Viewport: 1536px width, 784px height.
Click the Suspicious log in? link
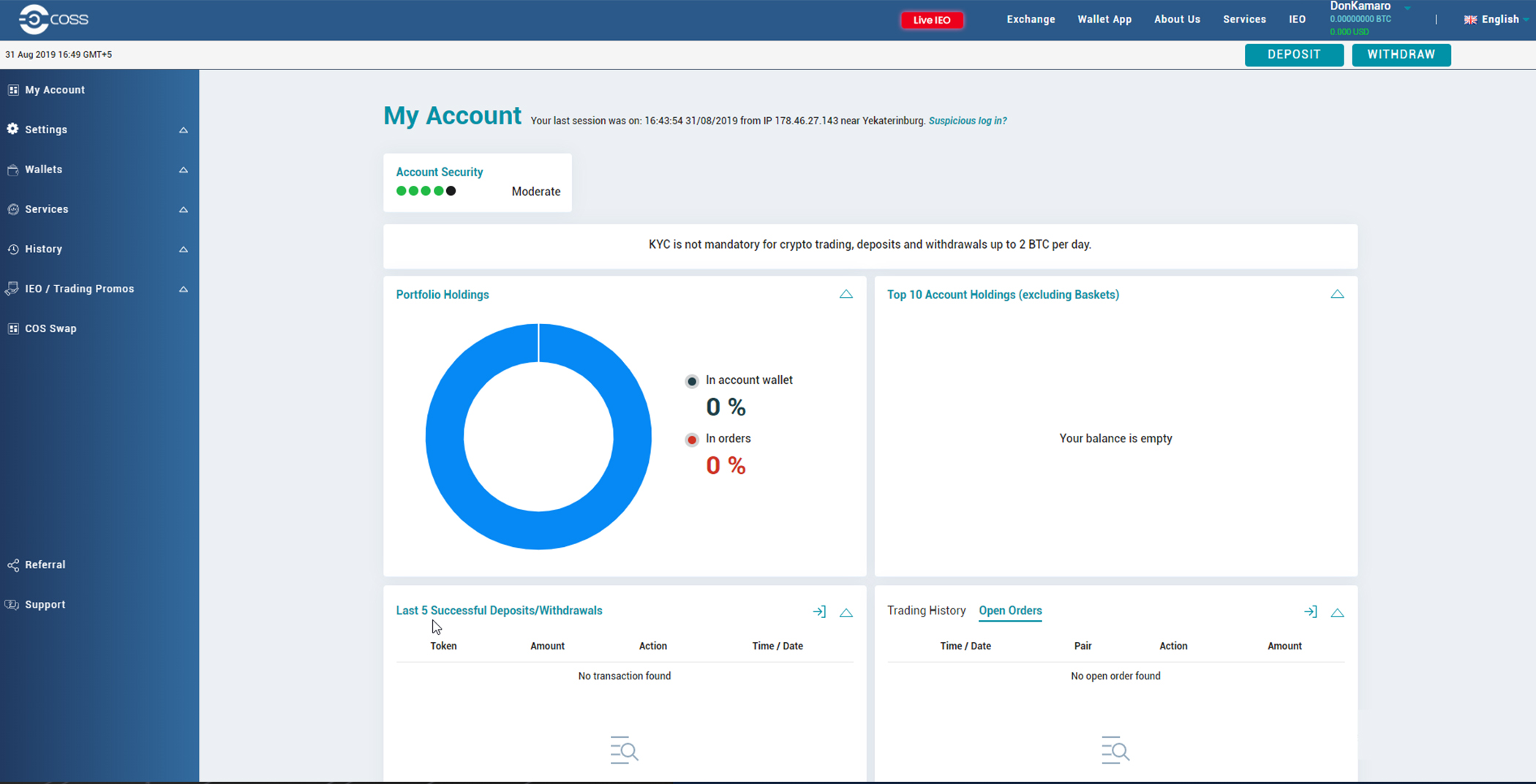pyautogui.click(x=968, y=121)
